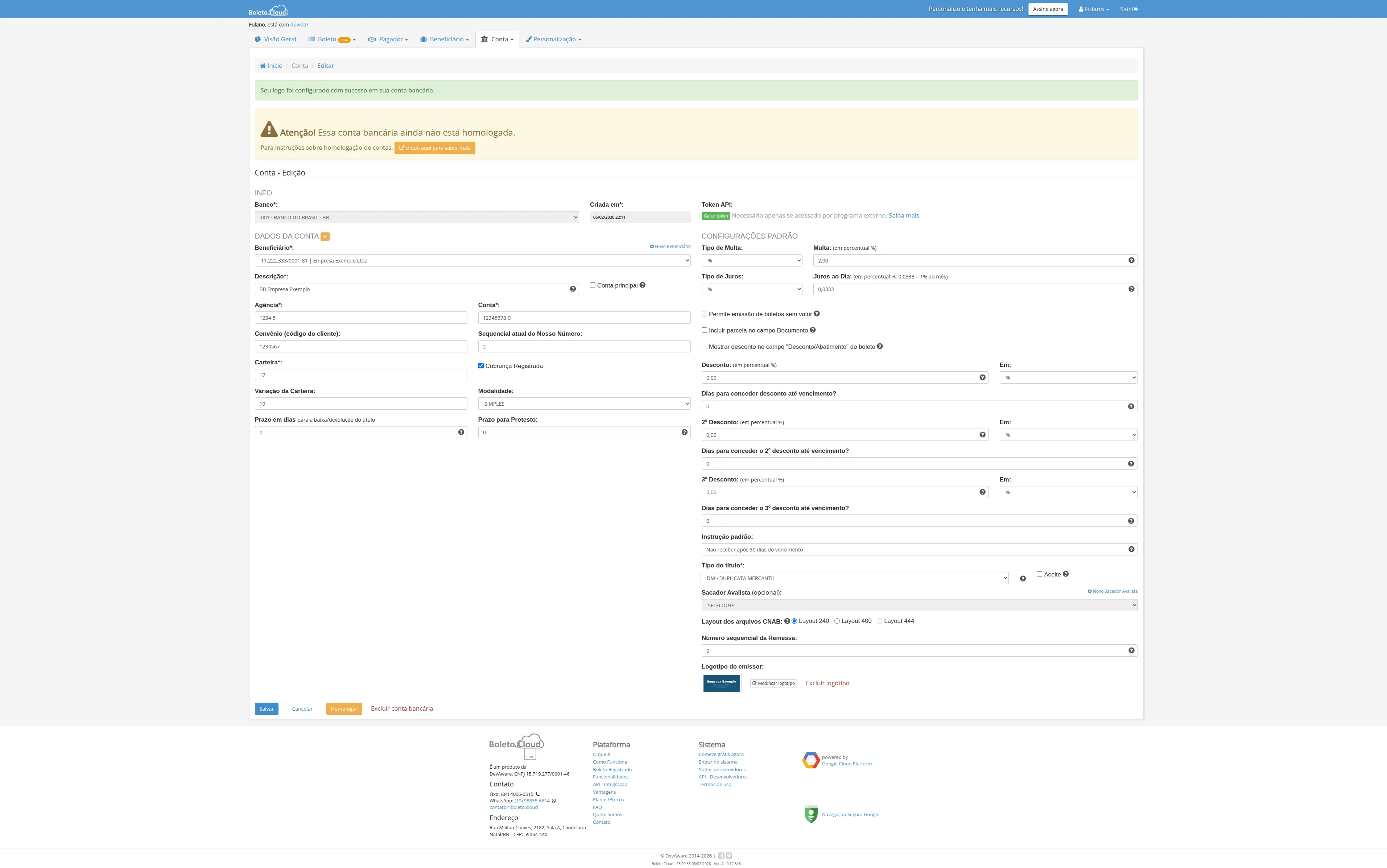Image resolution: width=1387 pixels, height=868 pixels.
Task: Open the Boleto menu tab
Action: (x=332, y=40)
